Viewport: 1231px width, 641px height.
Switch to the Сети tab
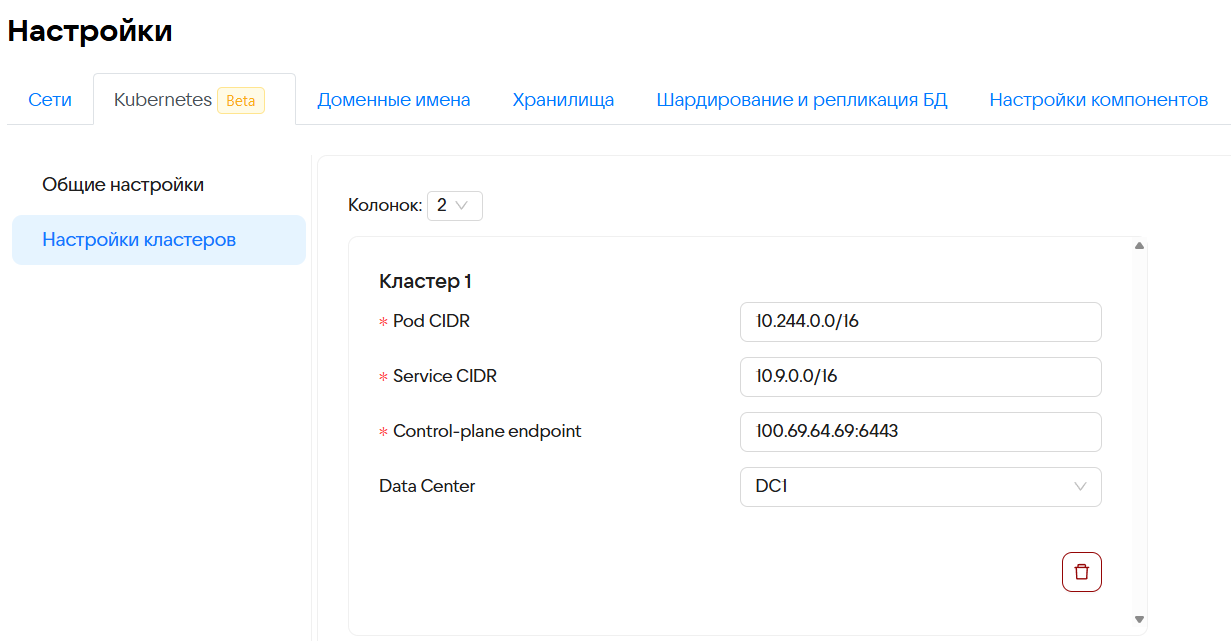(x=50, y=100)
